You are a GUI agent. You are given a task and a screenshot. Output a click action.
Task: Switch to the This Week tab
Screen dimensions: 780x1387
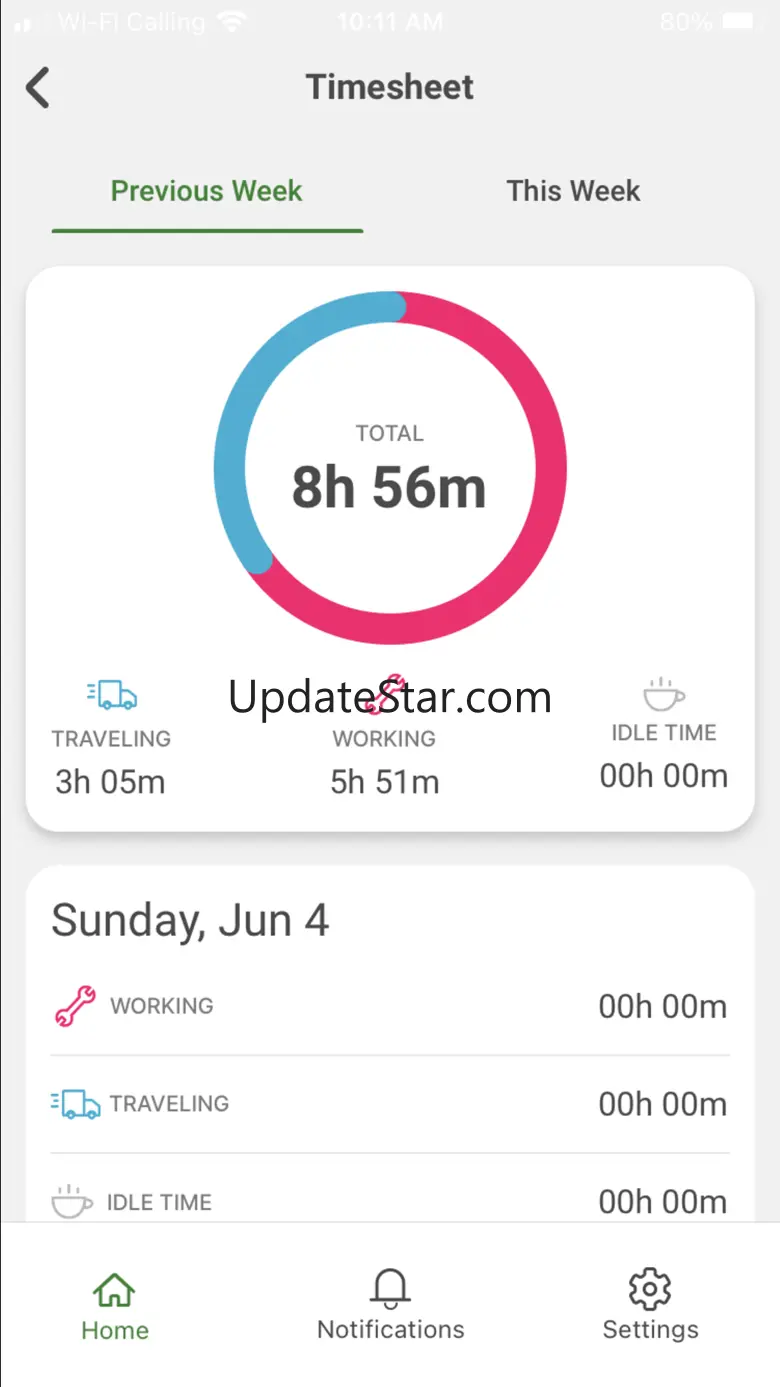573,191
